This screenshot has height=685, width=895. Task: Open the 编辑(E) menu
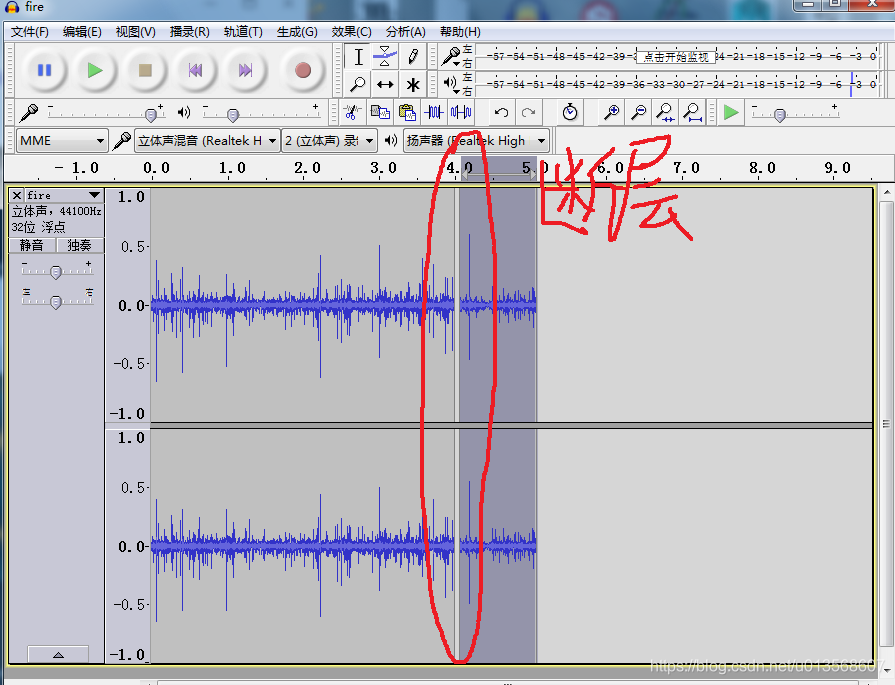(82, 32)
